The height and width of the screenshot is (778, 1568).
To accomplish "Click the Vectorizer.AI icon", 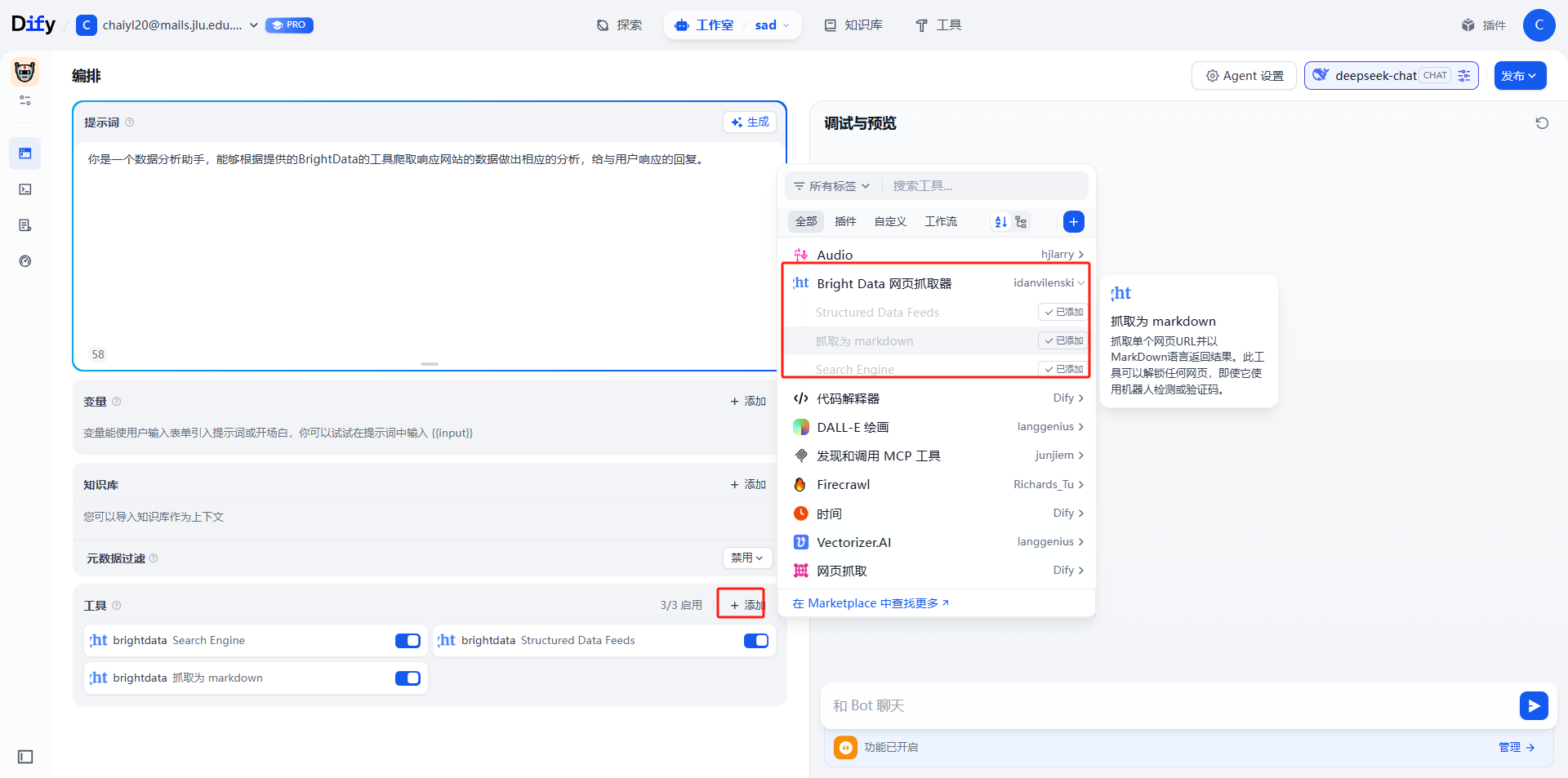I will (x=800, y=542).
